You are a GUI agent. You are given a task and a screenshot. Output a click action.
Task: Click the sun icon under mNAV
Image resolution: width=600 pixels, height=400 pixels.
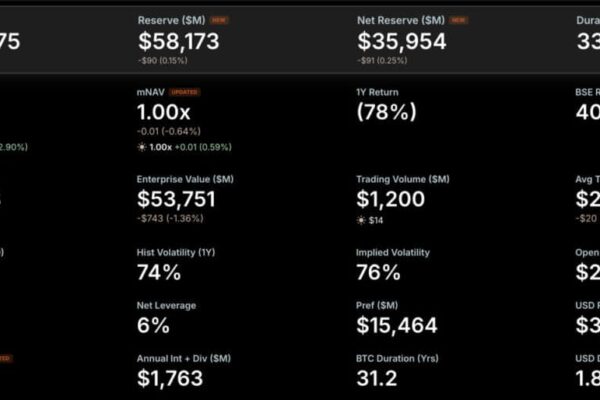(142, 147)
